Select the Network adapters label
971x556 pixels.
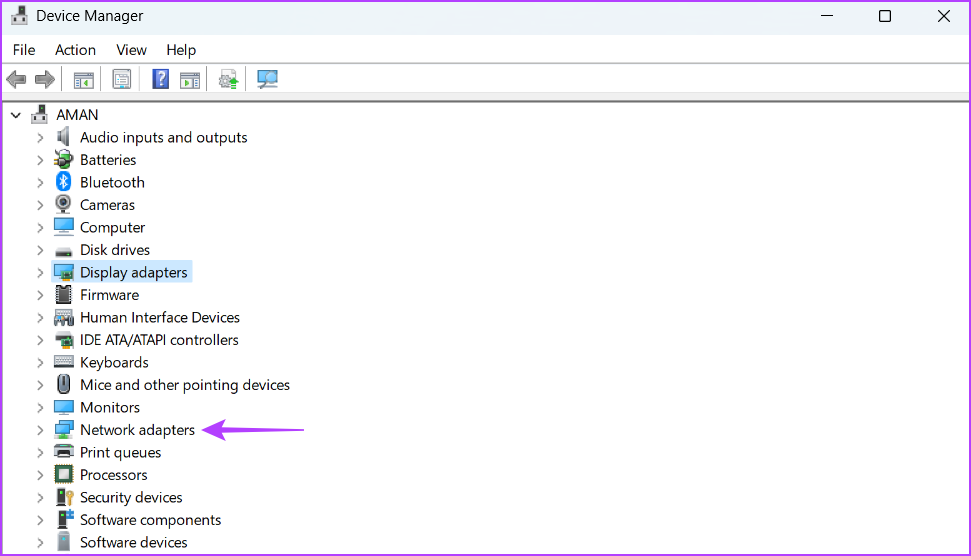137,430
